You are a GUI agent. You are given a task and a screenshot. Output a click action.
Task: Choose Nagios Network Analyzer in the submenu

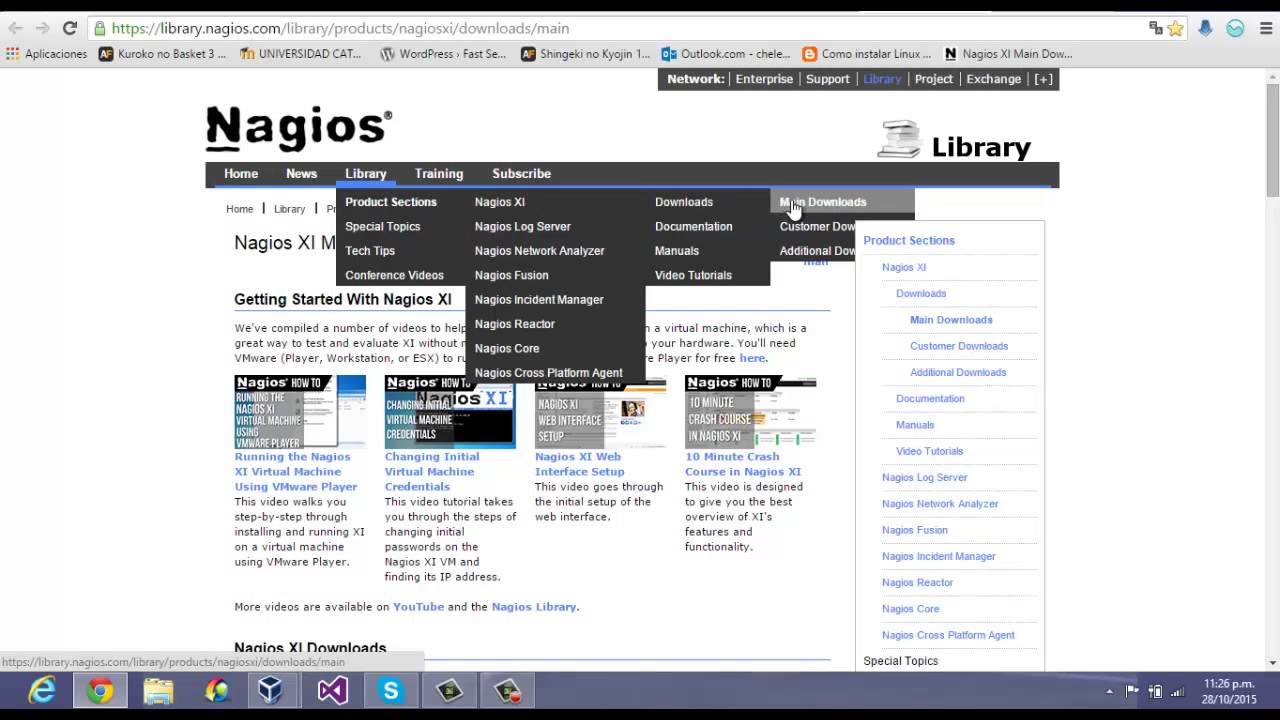click(539, 251)
